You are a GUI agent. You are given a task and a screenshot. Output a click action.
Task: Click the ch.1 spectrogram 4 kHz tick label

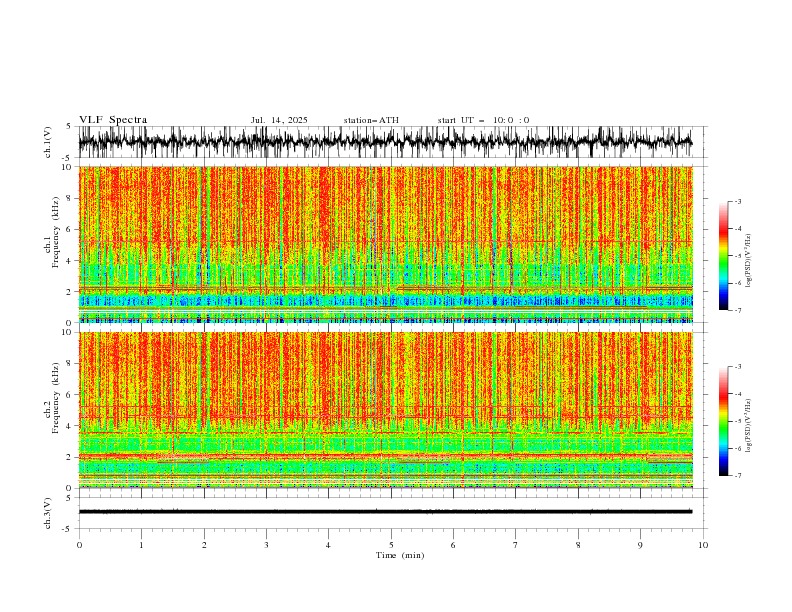click(70, 261)
